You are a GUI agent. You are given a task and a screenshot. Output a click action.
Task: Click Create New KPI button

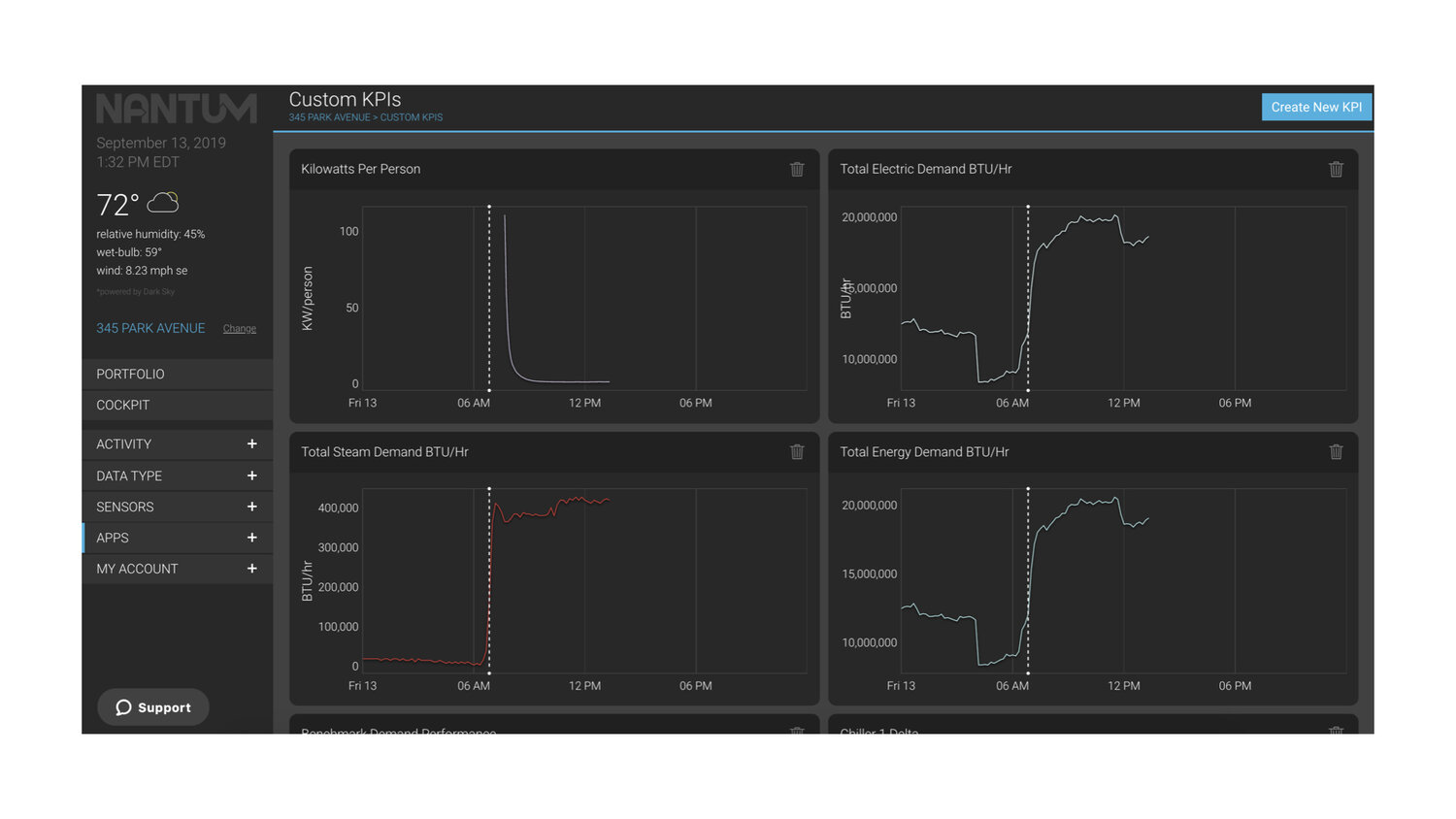1316,107
